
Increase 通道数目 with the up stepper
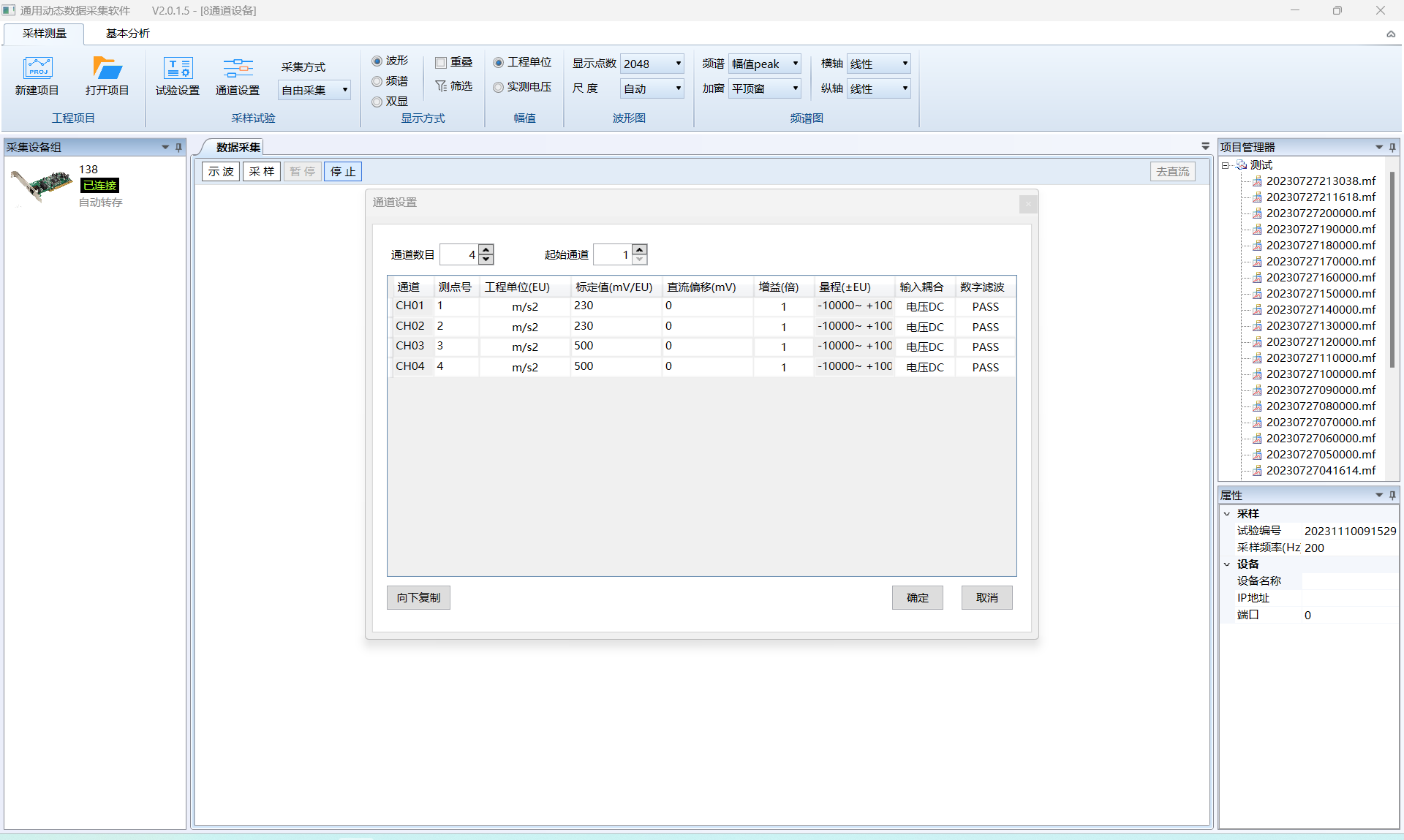486,249
